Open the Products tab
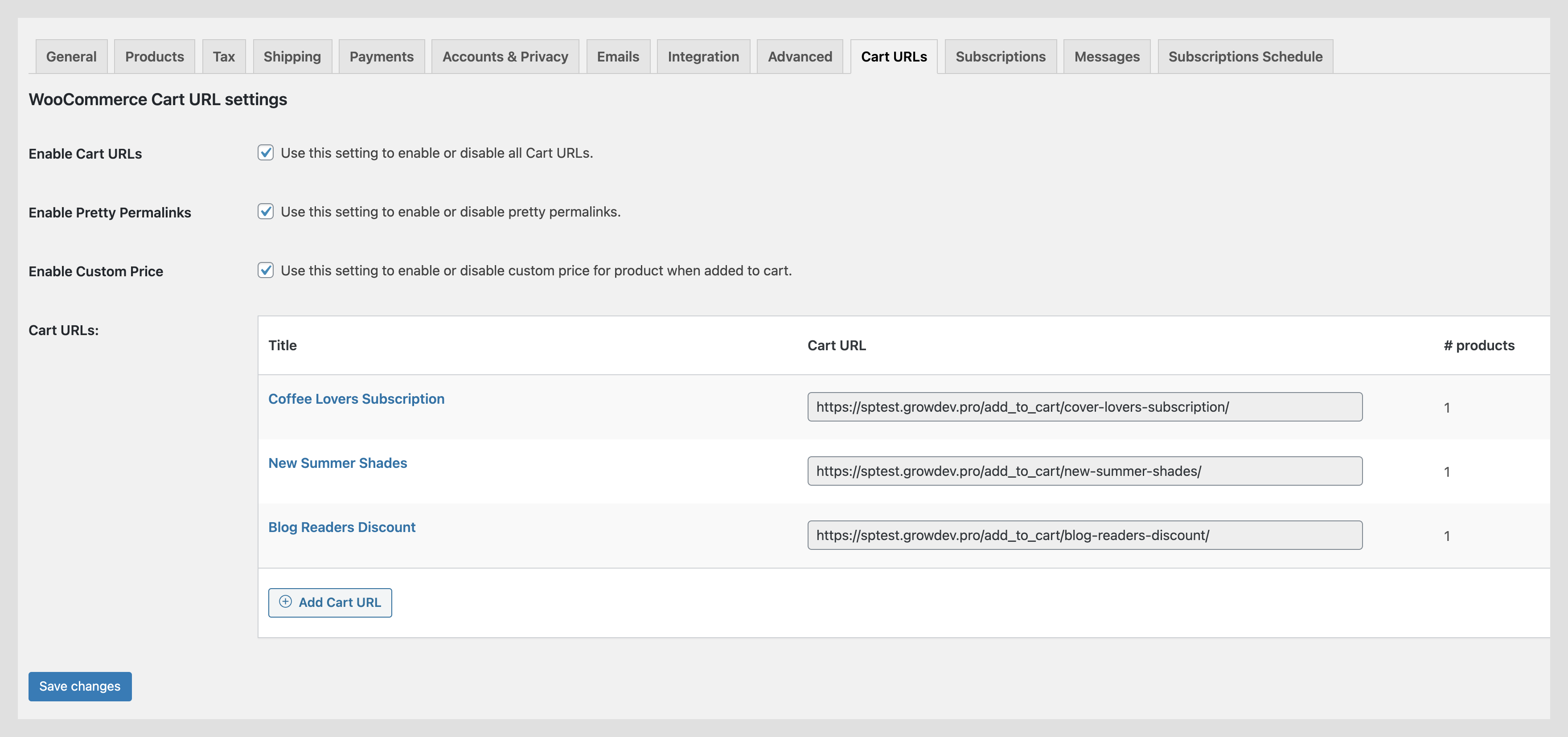 [x=155, y=57]
